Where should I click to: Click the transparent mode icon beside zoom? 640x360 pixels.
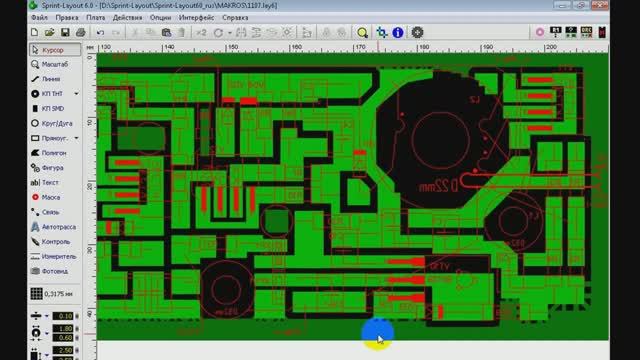(382, 33)
